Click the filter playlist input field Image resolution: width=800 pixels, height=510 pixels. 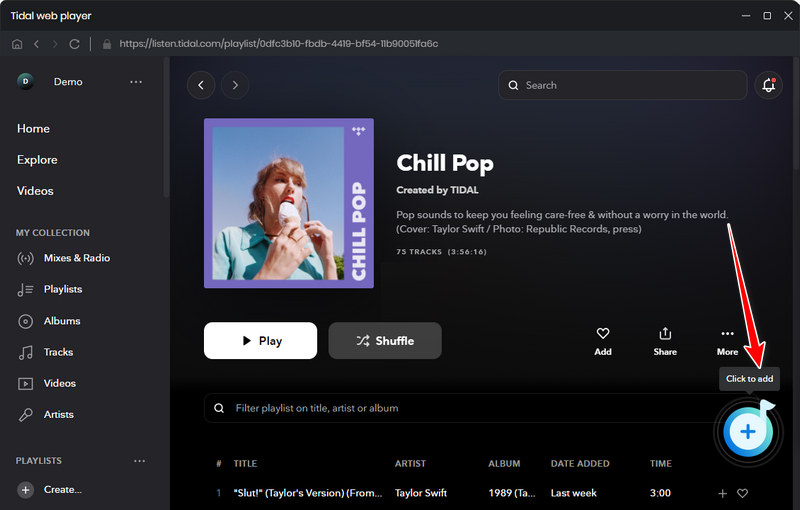459,408
